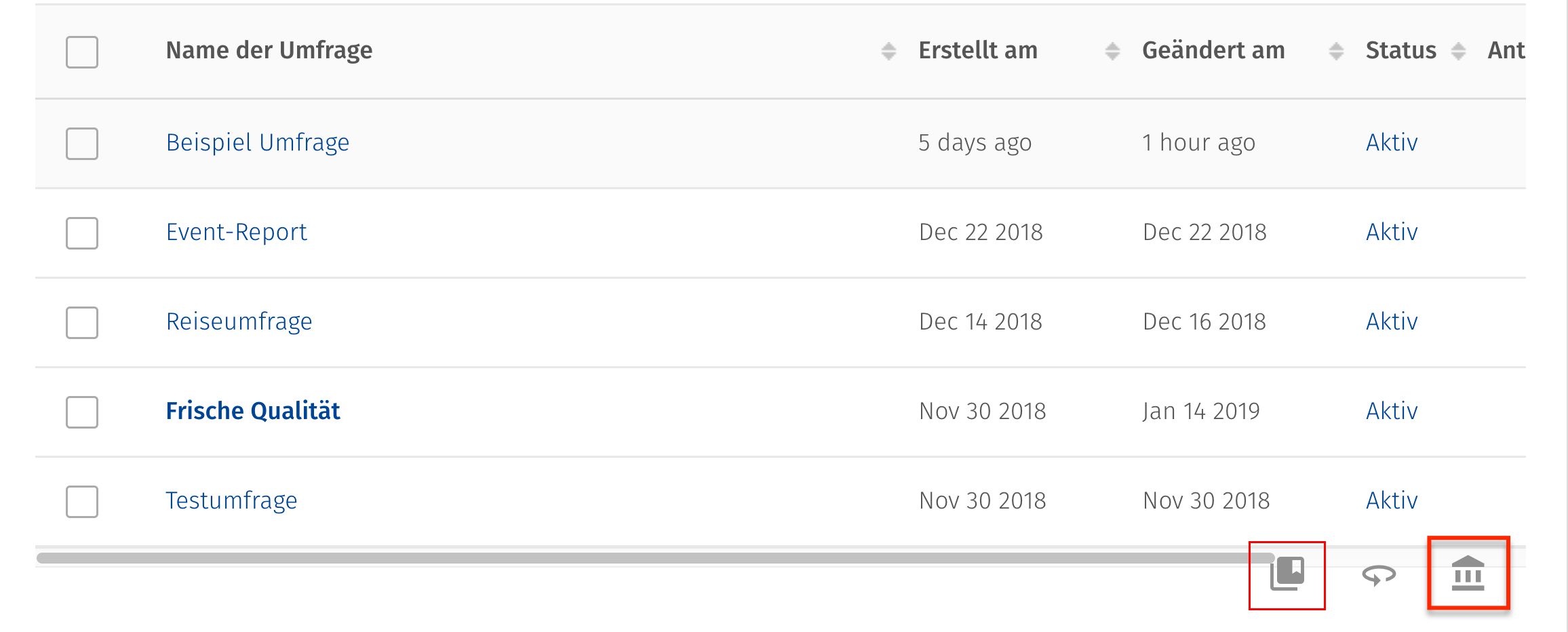Click sort arrows beside Erstellt am
Viewport: 1568px width, 632px height.
click(1112, 50)
